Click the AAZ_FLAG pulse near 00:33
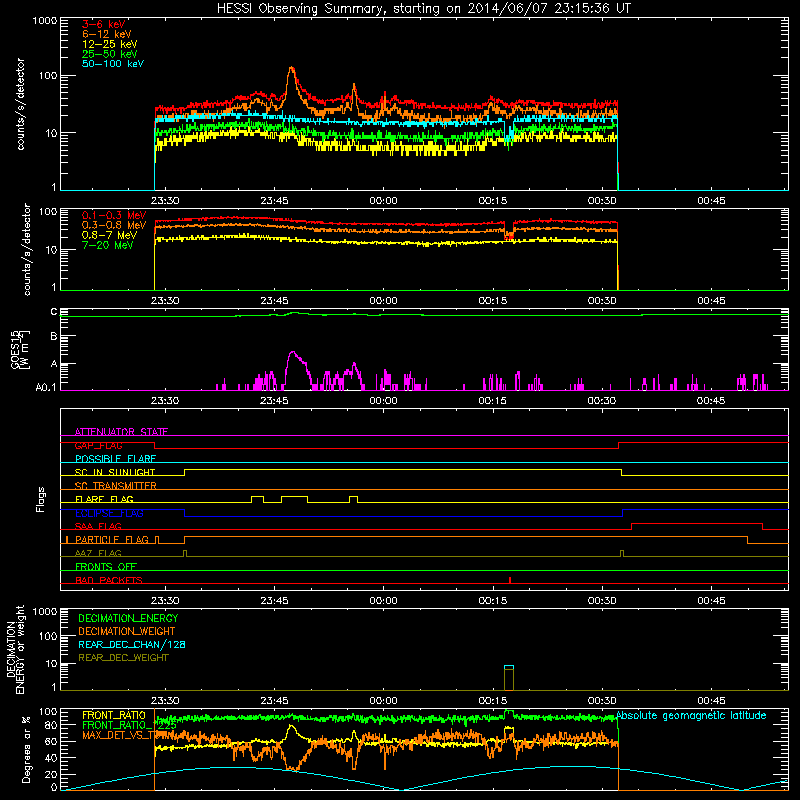The image size is (800, 800). [x=622, y=553]
